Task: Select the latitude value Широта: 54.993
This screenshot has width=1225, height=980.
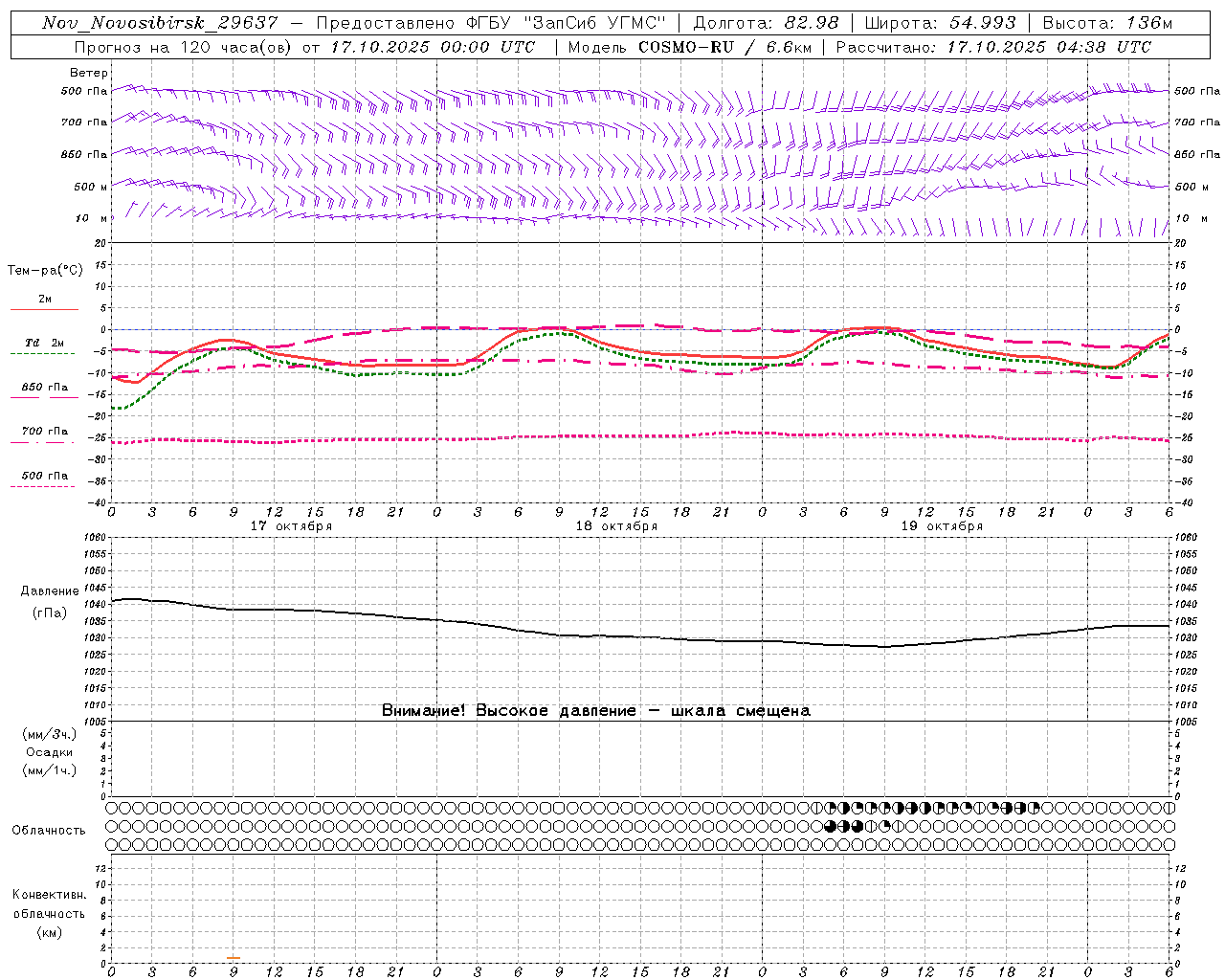Action: coord(940,23)
